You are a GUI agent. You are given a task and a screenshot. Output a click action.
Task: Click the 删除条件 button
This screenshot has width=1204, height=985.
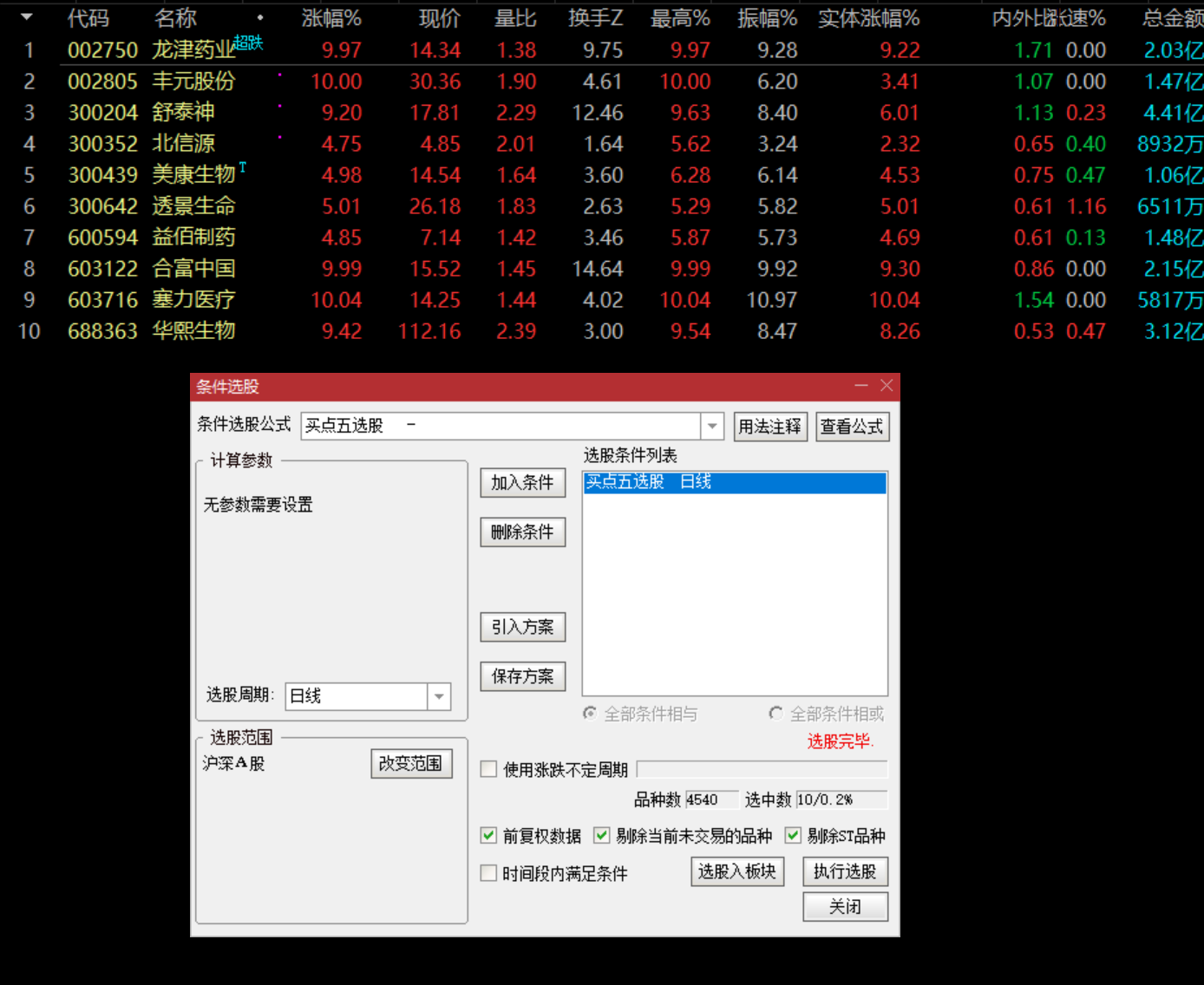(x=522, y=532)
